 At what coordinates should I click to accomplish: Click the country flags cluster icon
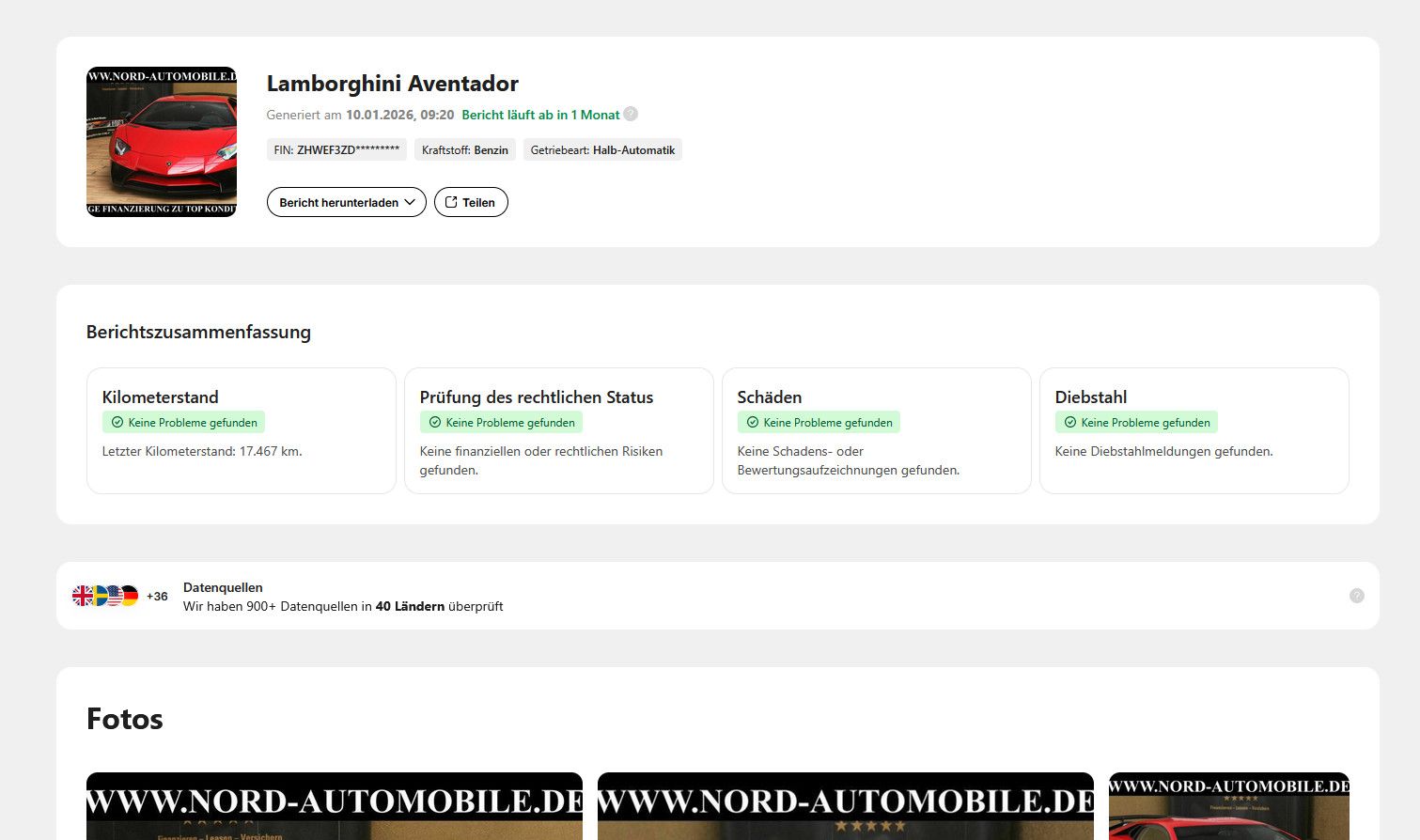point(105,596)
